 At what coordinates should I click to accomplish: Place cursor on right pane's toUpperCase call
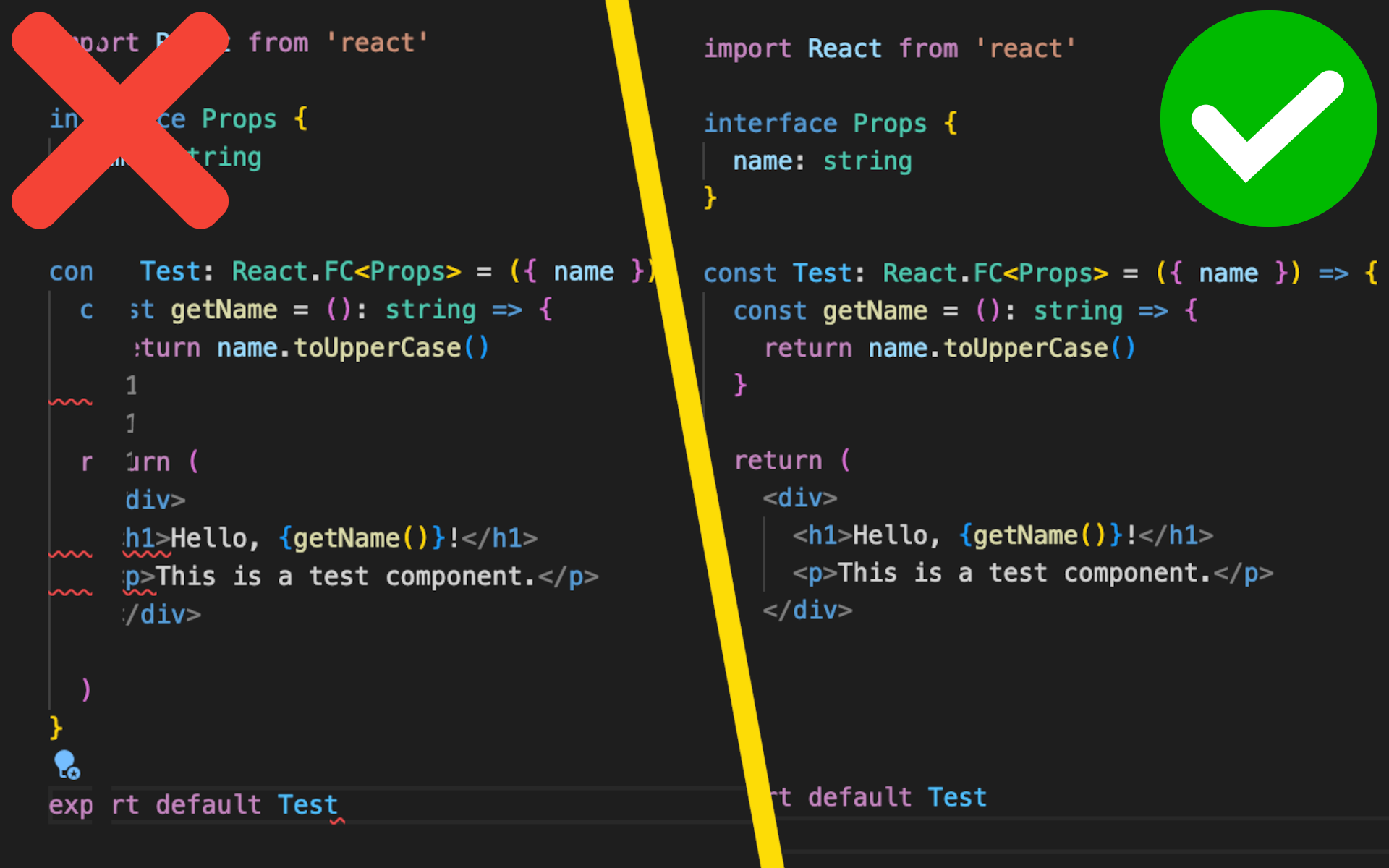click(x=1026, y=349)
